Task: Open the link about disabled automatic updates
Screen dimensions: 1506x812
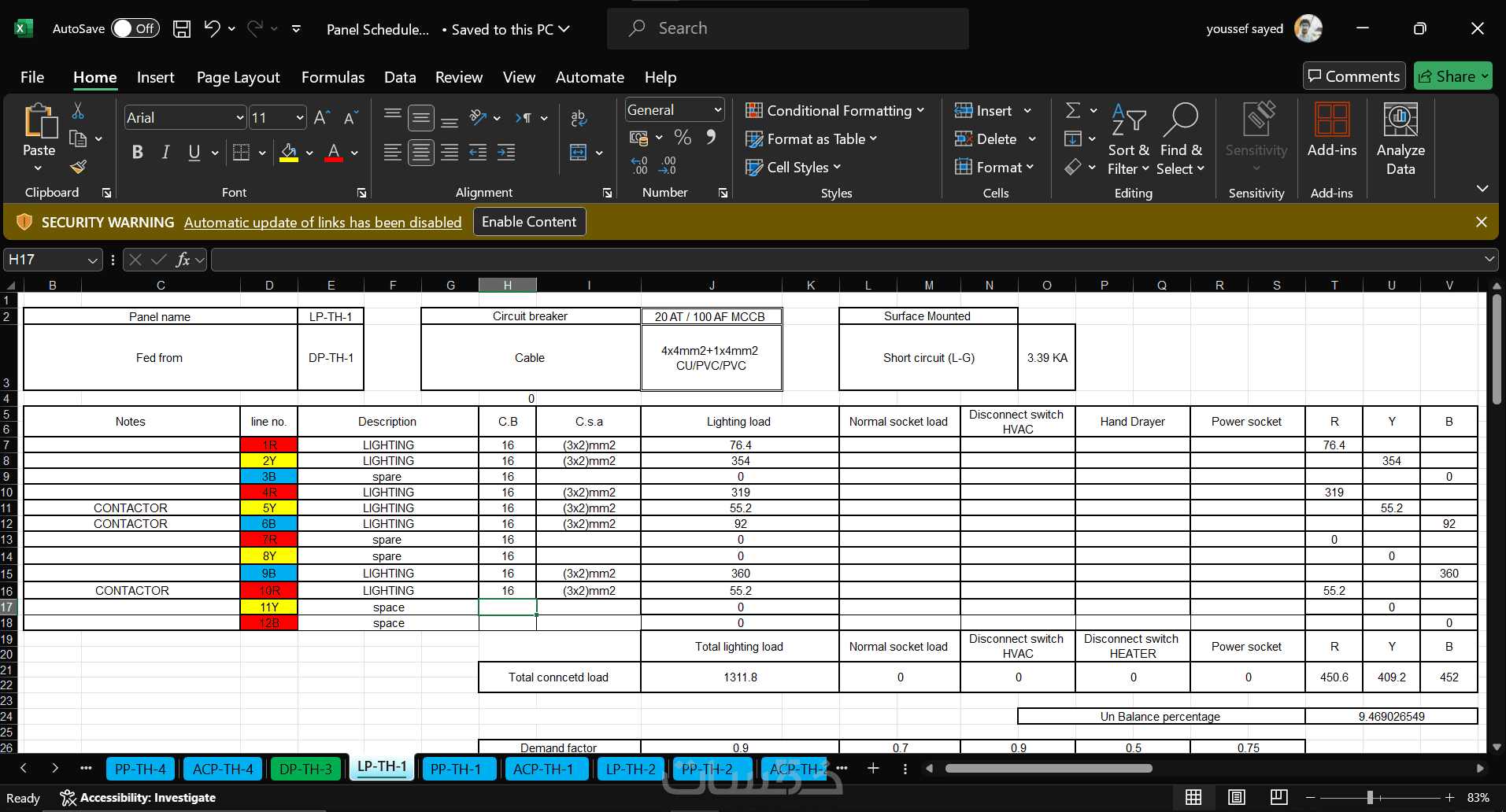Action: coord(323,223)
